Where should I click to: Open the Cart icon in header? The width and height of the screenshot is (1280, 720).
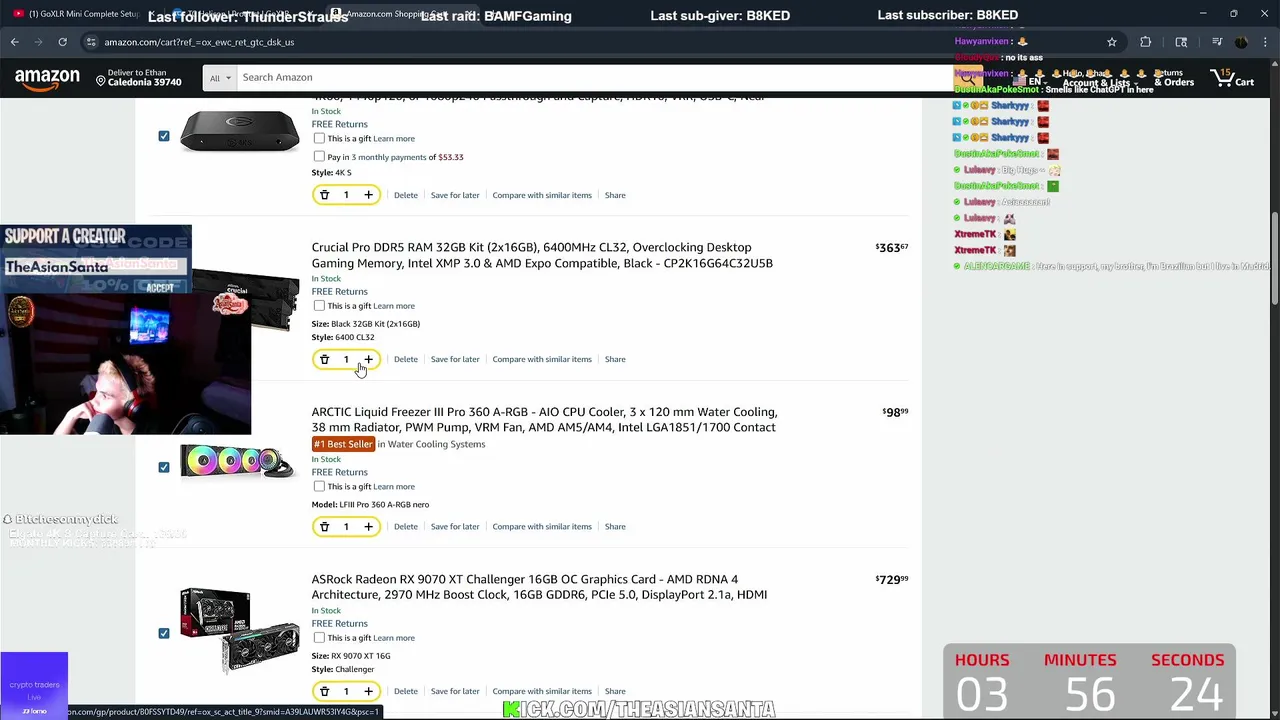(x=1232, y=78)
